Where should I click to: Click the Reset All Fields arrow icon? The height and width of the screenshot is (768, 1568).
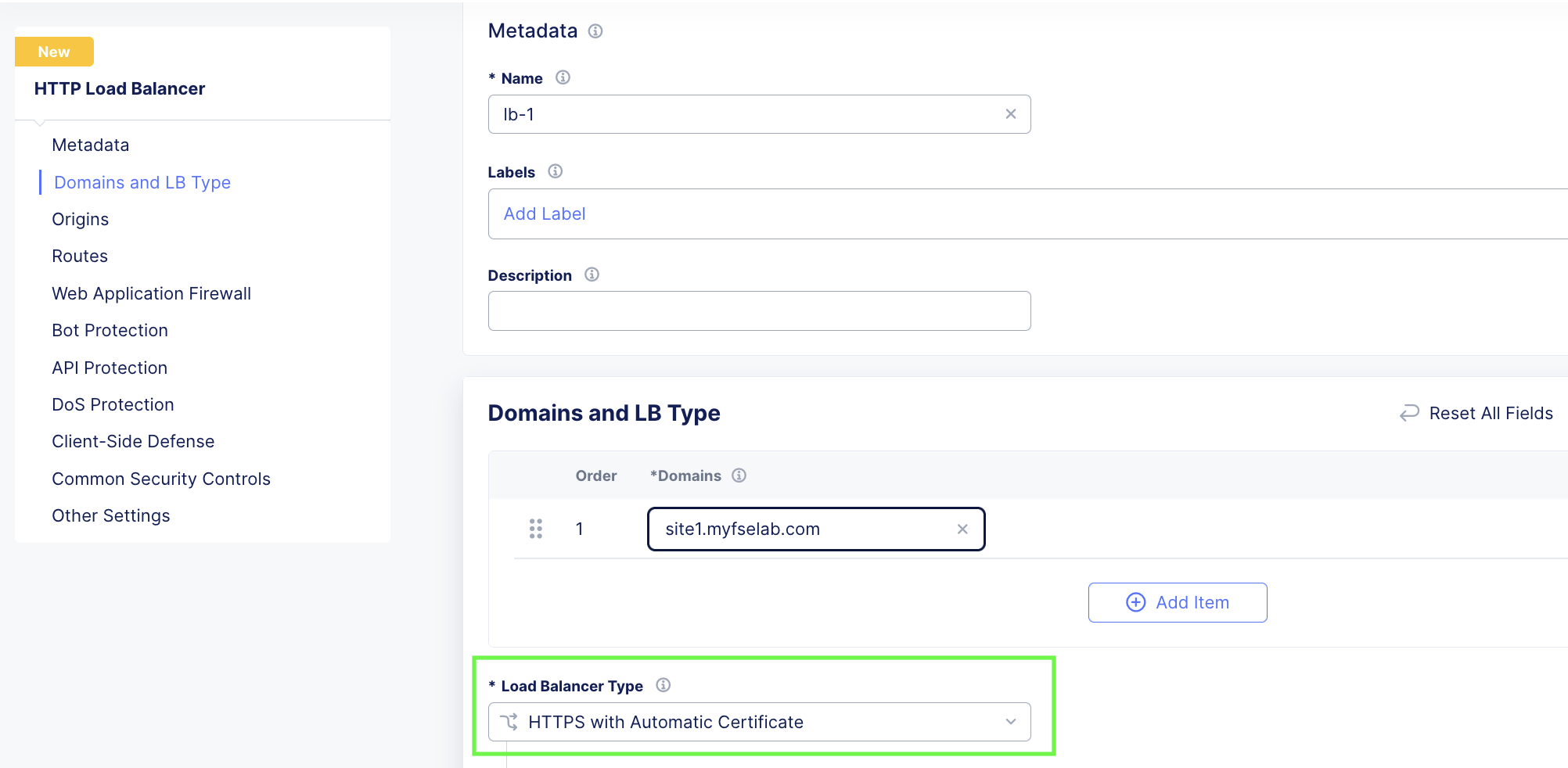[1409, 413]
